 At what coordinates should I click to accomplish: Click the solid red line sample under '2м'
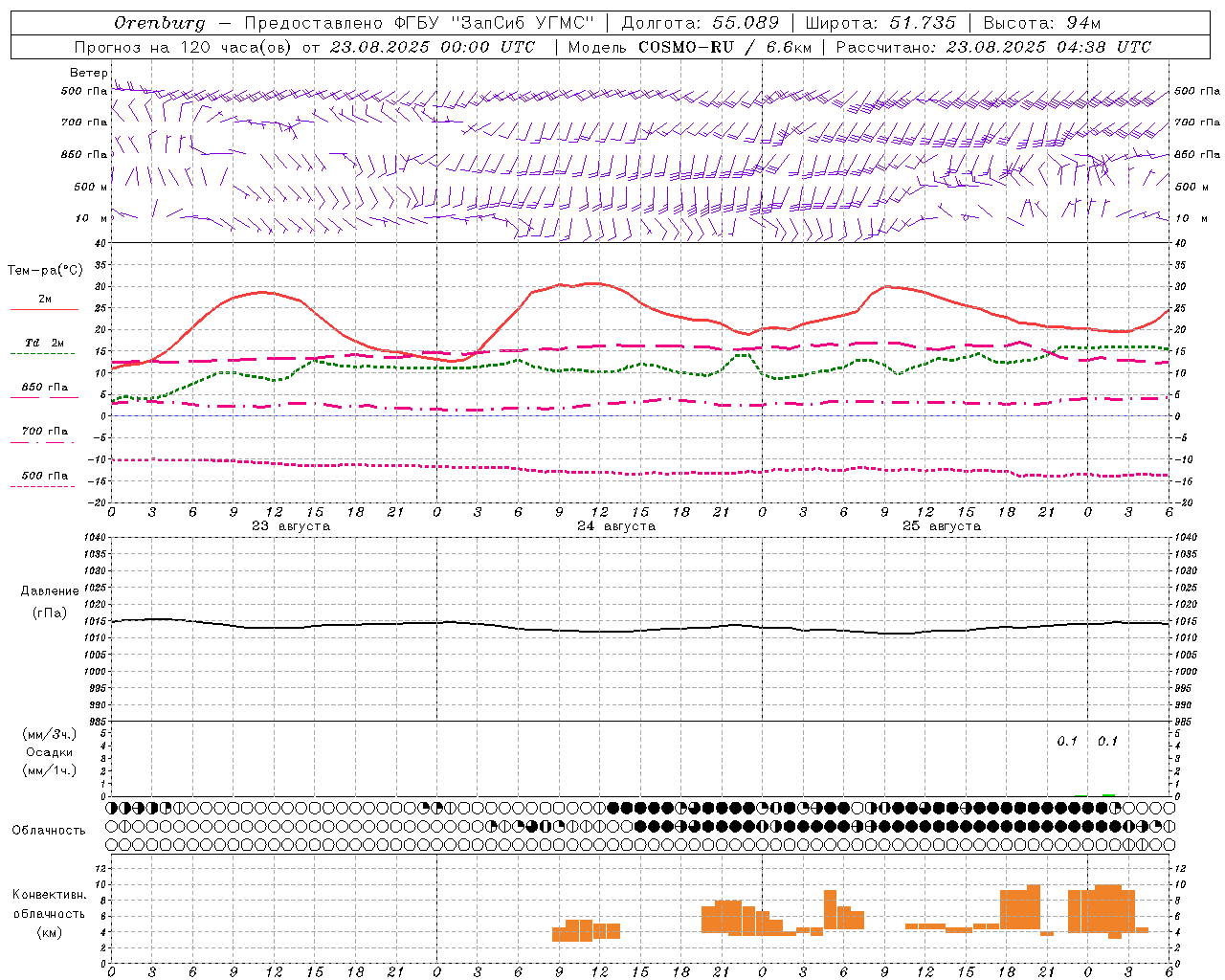coord(44,310)
